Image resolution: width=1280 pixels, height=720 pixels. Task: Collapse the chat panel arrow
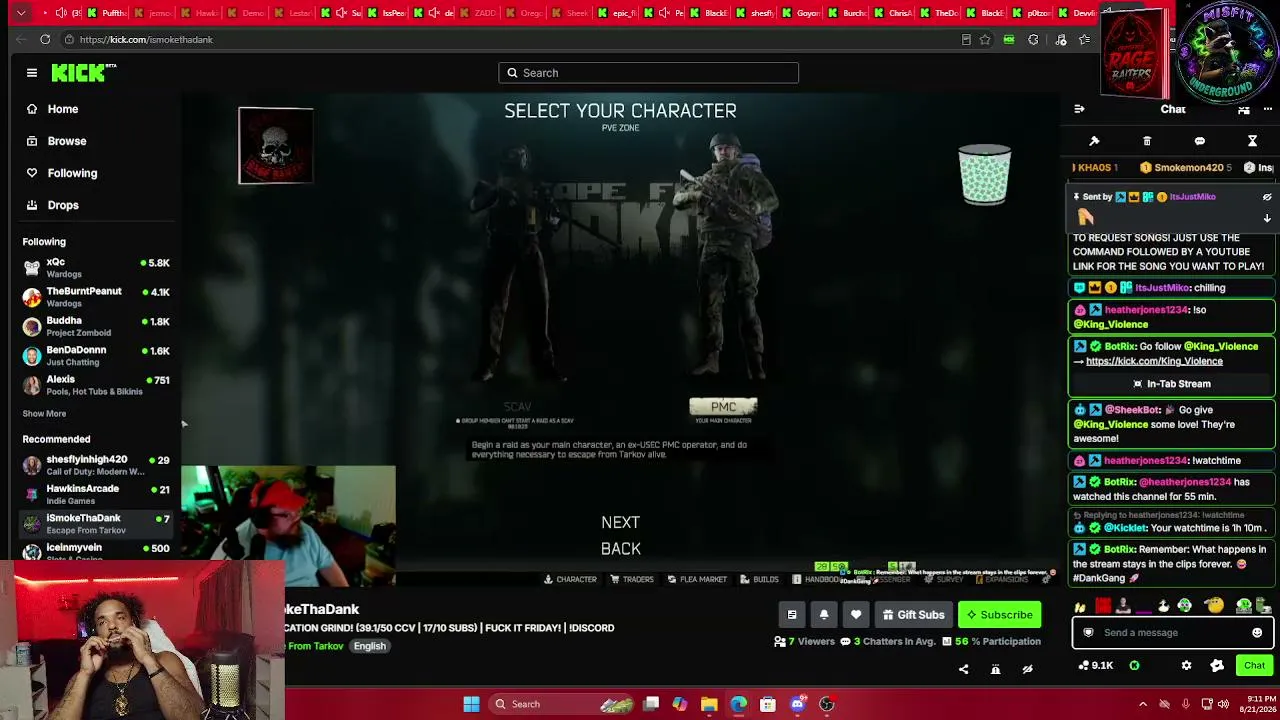[1079, 109]
